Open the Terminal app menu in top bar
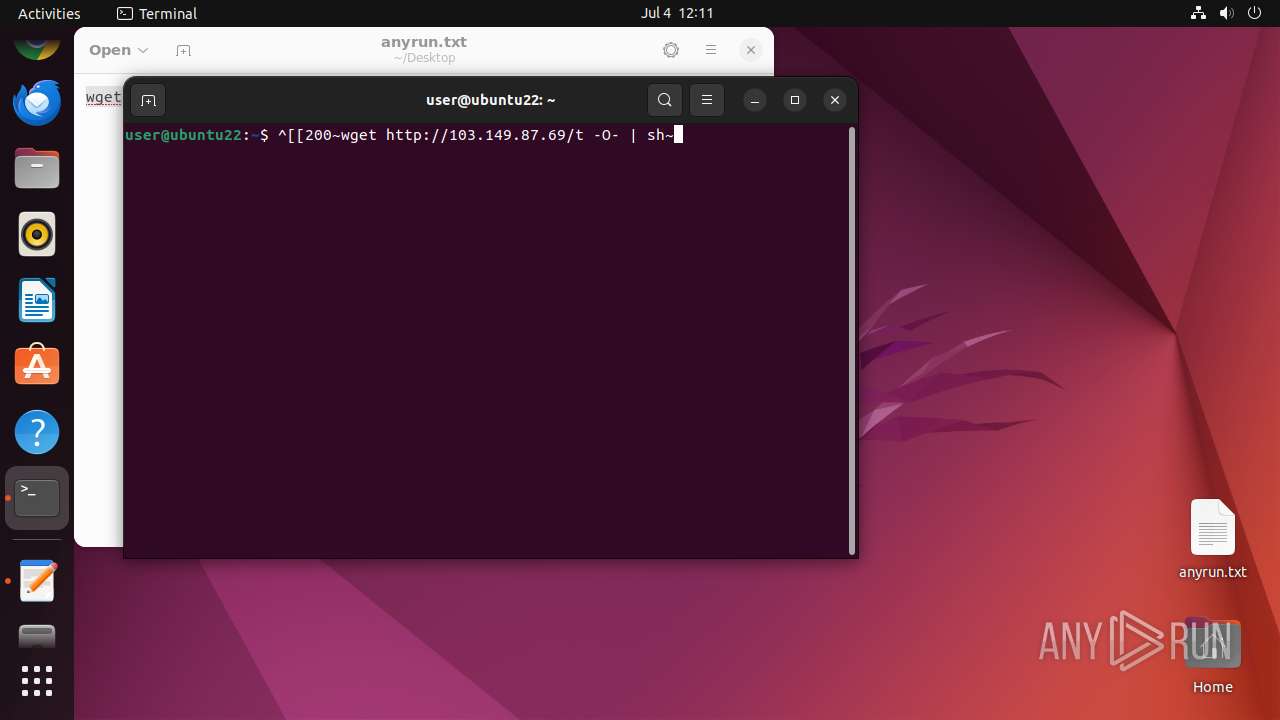The height and width of the screenshot is (720, 1280). tap(157, 14)
